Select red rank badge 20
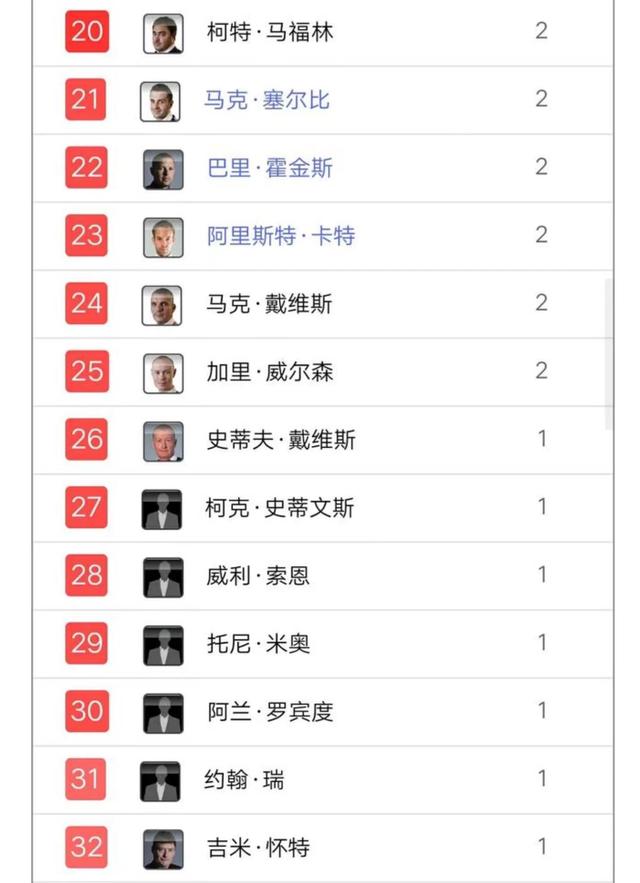The image size is (640, 883). tap(87, 32)
